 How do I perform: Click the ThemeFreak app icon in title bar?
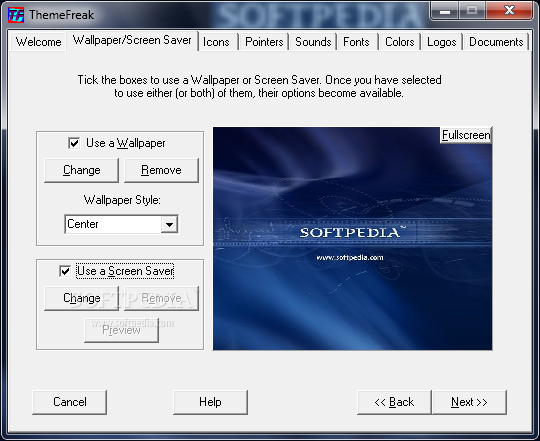click(16, 15)
